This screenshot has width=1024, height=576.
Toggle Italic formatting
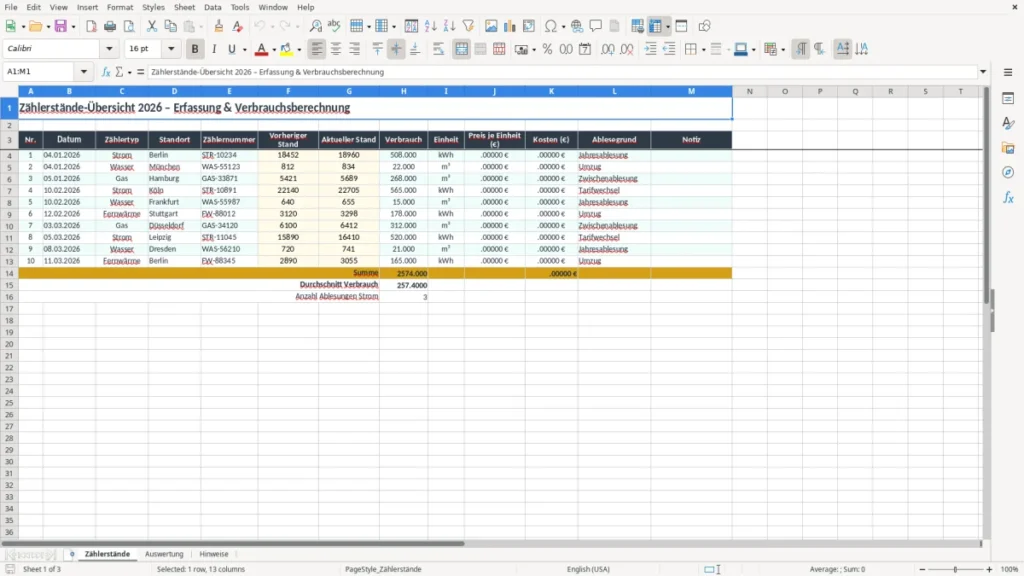tap(214, 49)
